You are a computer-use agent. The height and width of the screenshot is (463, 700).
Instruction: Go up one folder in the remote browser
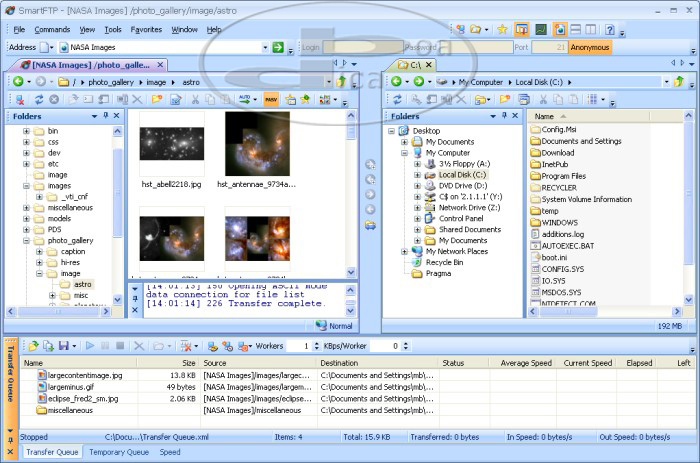click(x=341, y=80)
